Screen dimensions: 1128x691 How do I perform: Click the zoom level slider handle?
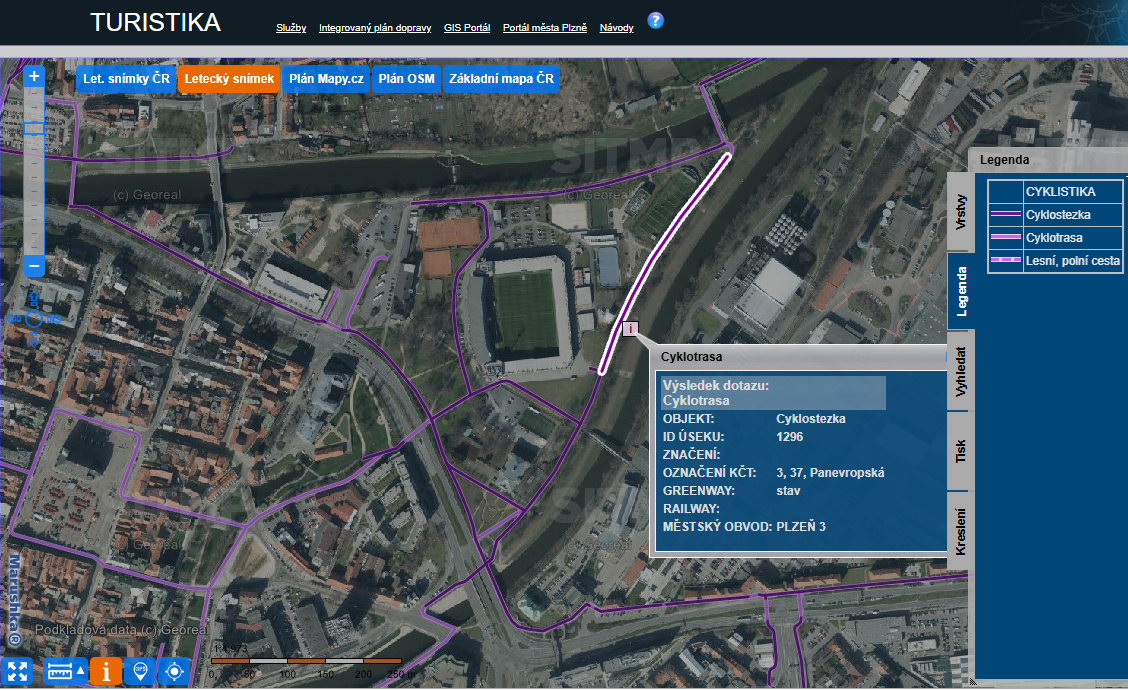(34, 129)
